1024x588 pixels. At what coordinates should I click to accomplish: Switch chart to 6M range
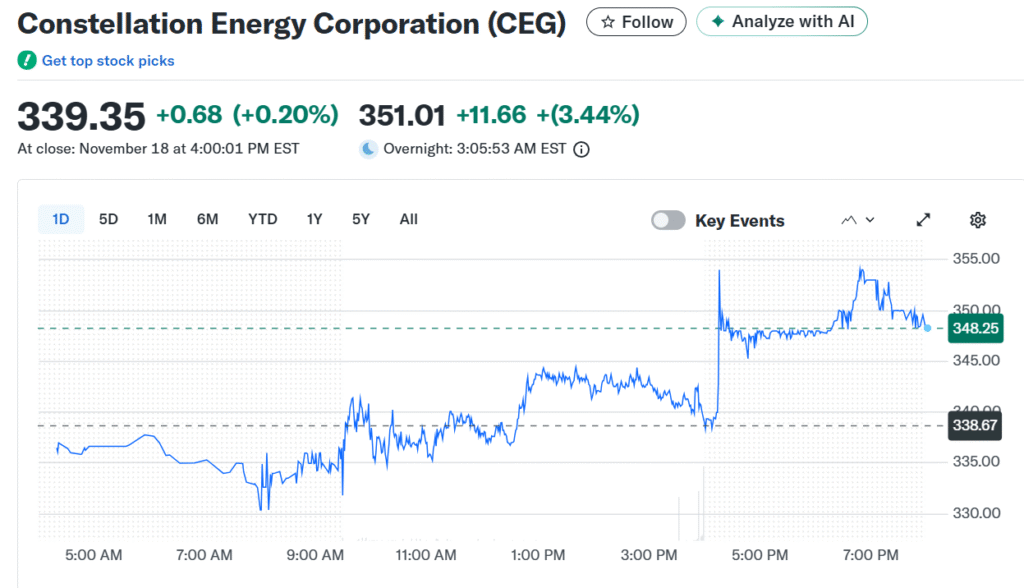[x=207, y=219]
